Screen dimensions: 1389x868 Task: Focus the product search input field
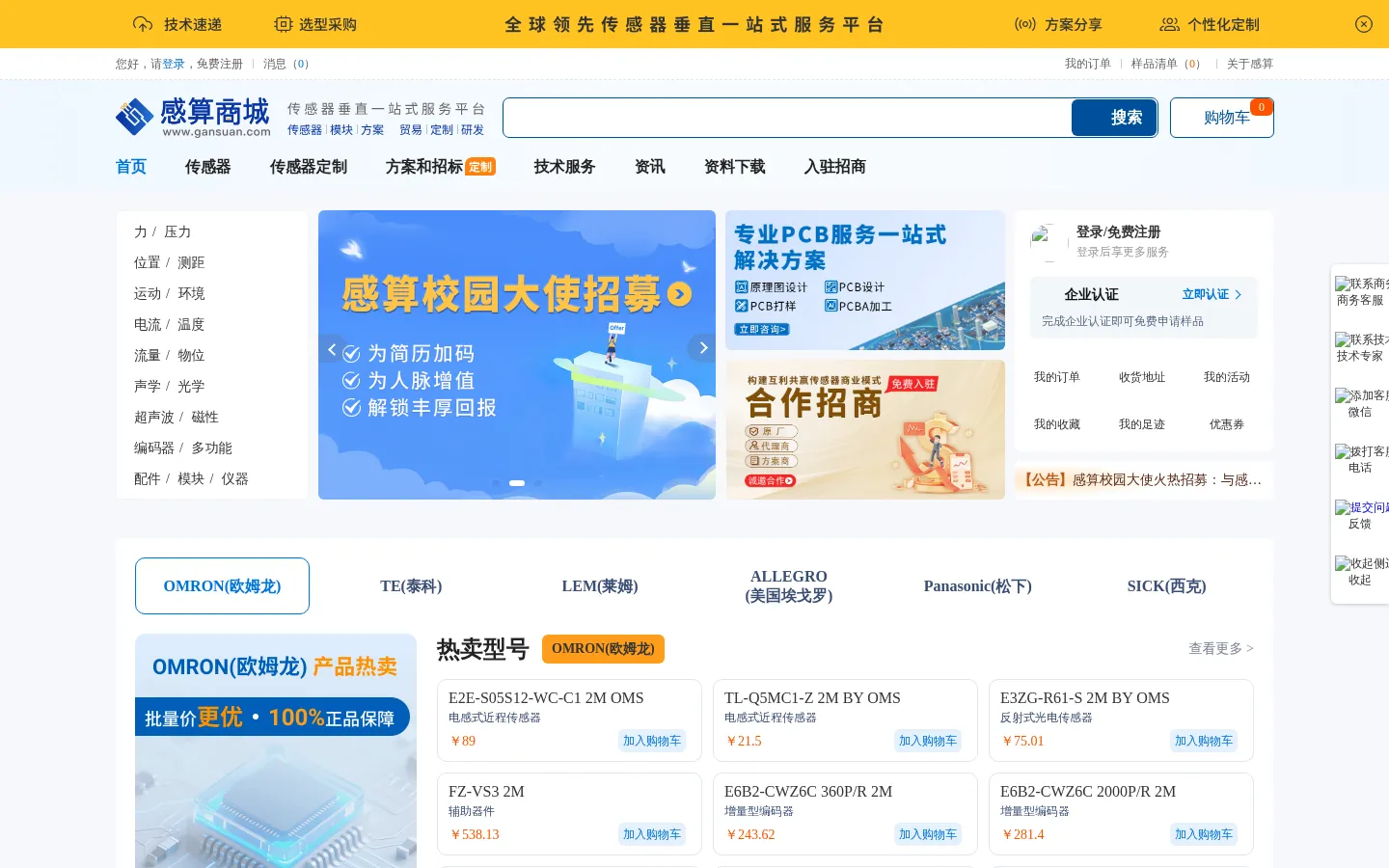(x=787, y=118)
